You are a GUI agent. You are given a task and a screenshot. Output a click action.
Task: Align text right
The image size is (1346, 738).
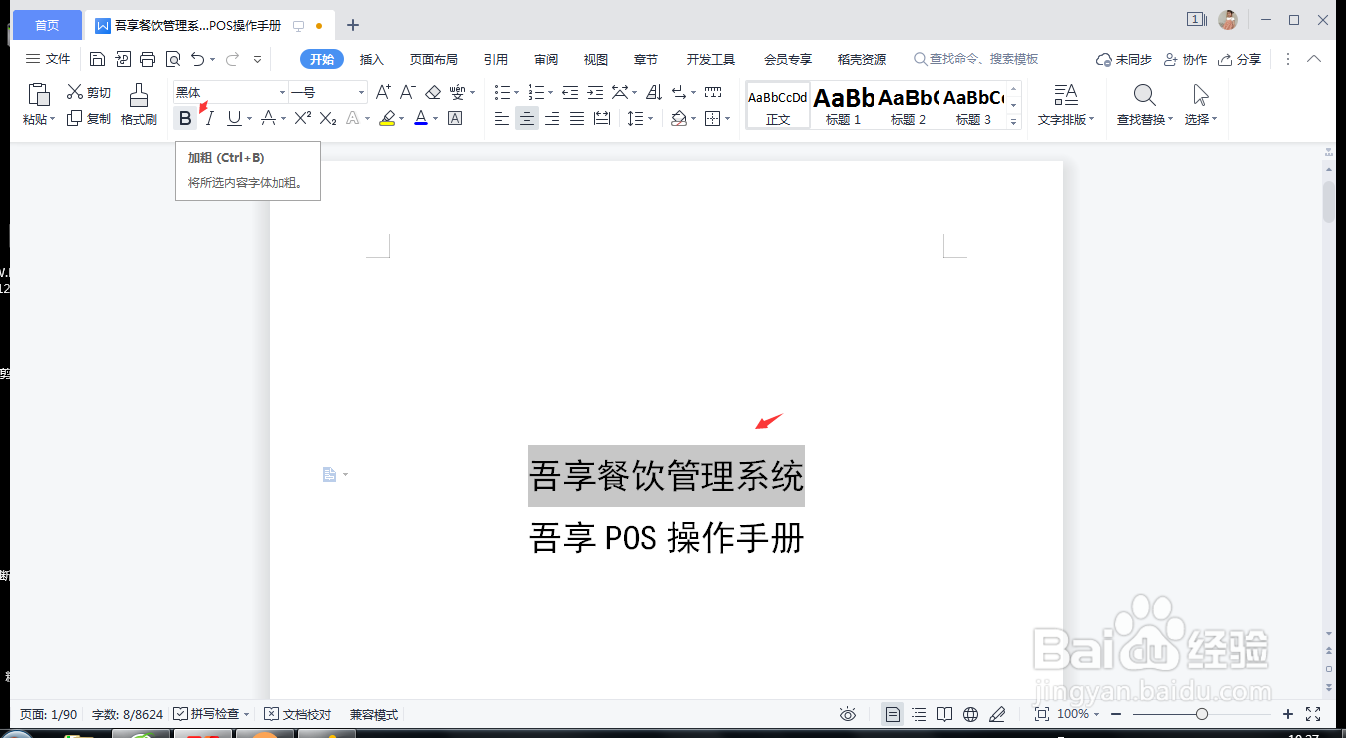point(552,119)
